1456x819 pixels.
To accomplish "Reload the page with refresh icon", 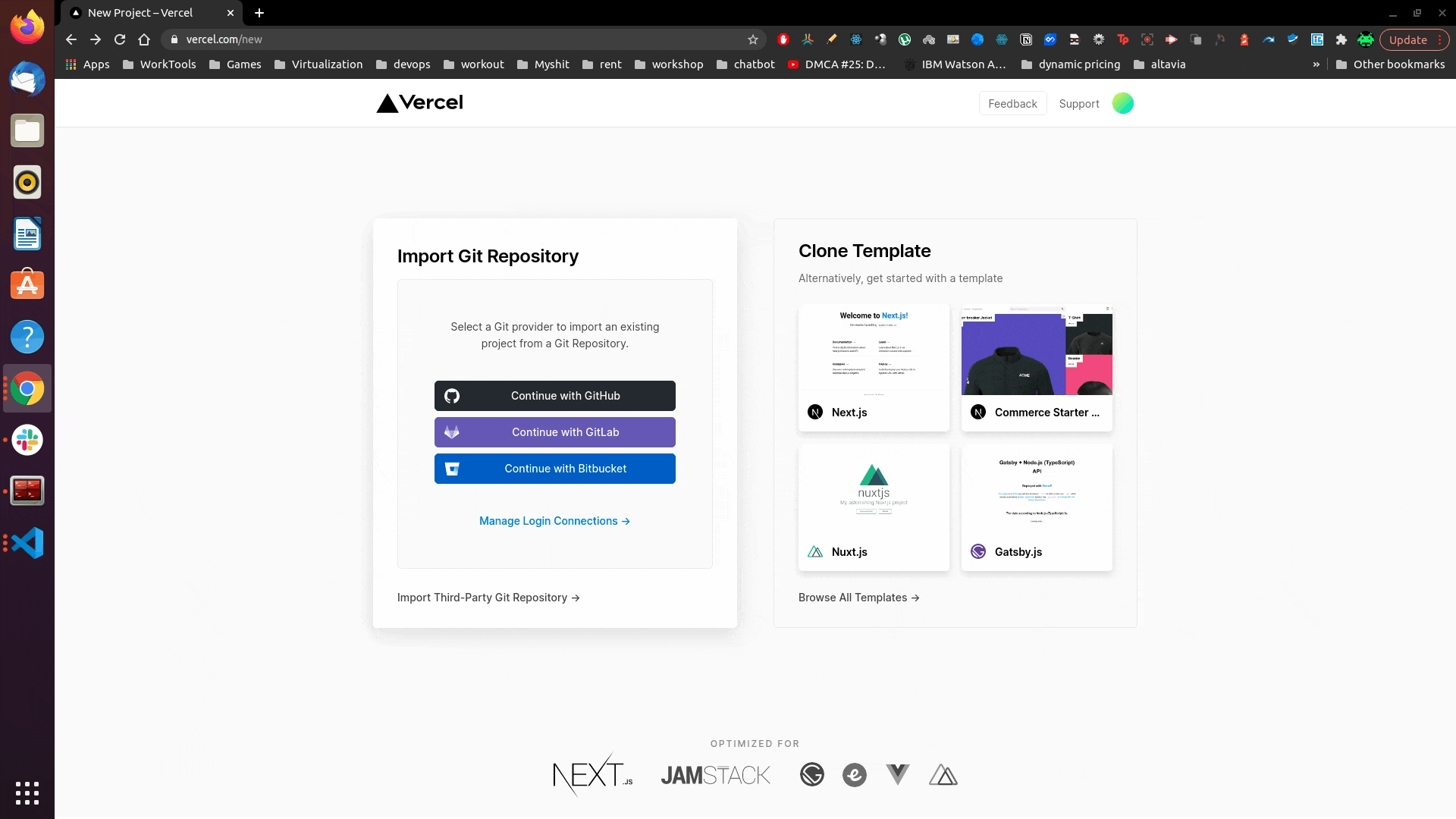I will pyautogui.click(x=120, y=39).
